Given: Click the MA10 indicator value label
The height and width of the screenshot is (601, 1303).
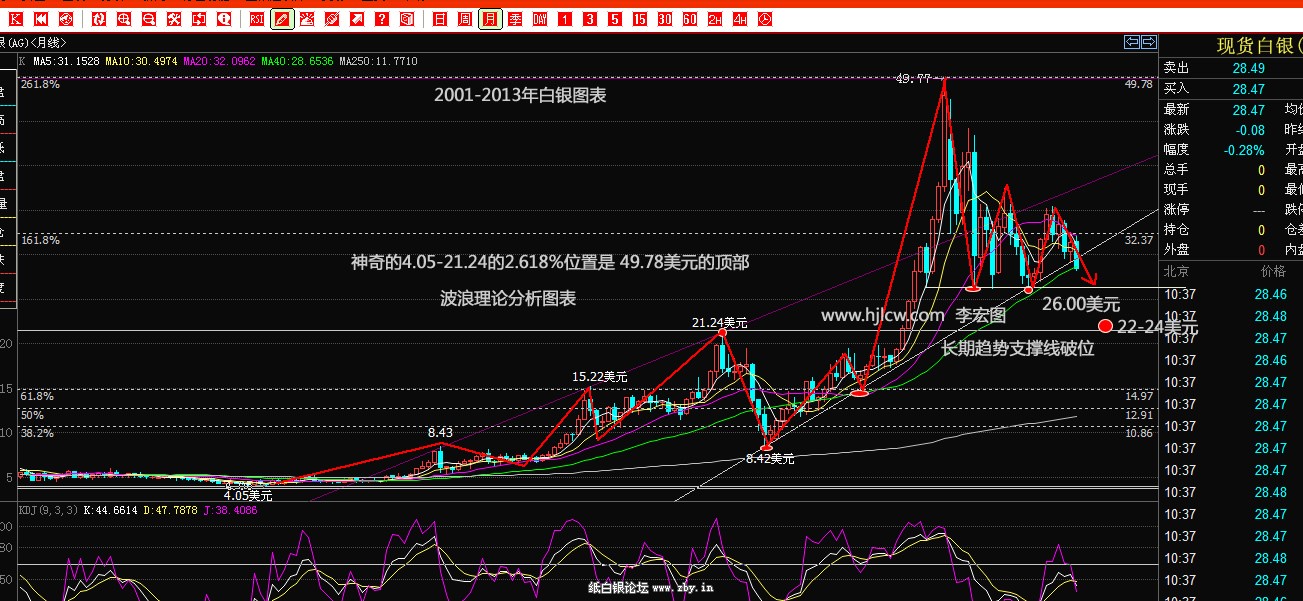Looking at the screenshot, I should 143,62.
